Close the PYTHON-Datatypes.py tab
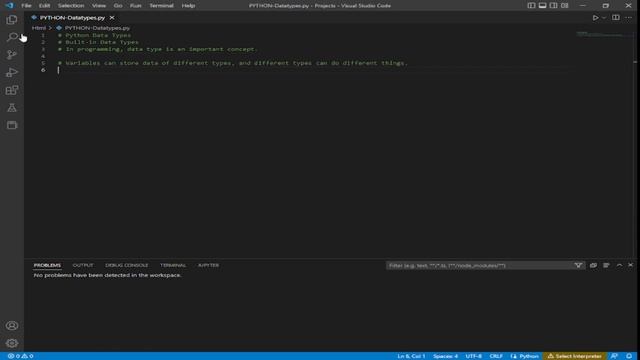This screenshot has width=640, height=360. (x=112, y=18)
